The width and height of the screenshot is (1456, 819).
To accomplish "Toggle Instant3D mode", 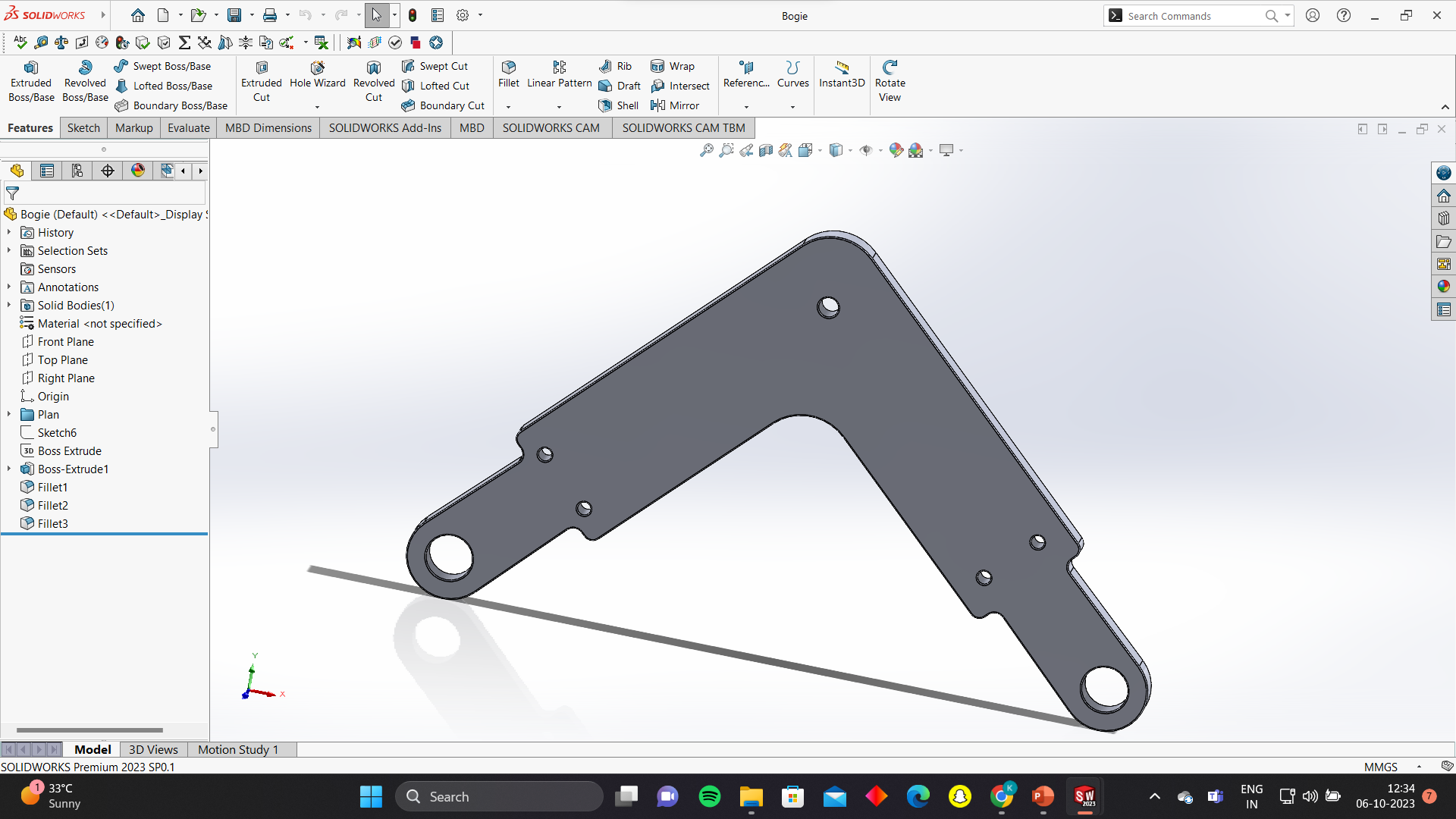I will [x=842, y=74].
